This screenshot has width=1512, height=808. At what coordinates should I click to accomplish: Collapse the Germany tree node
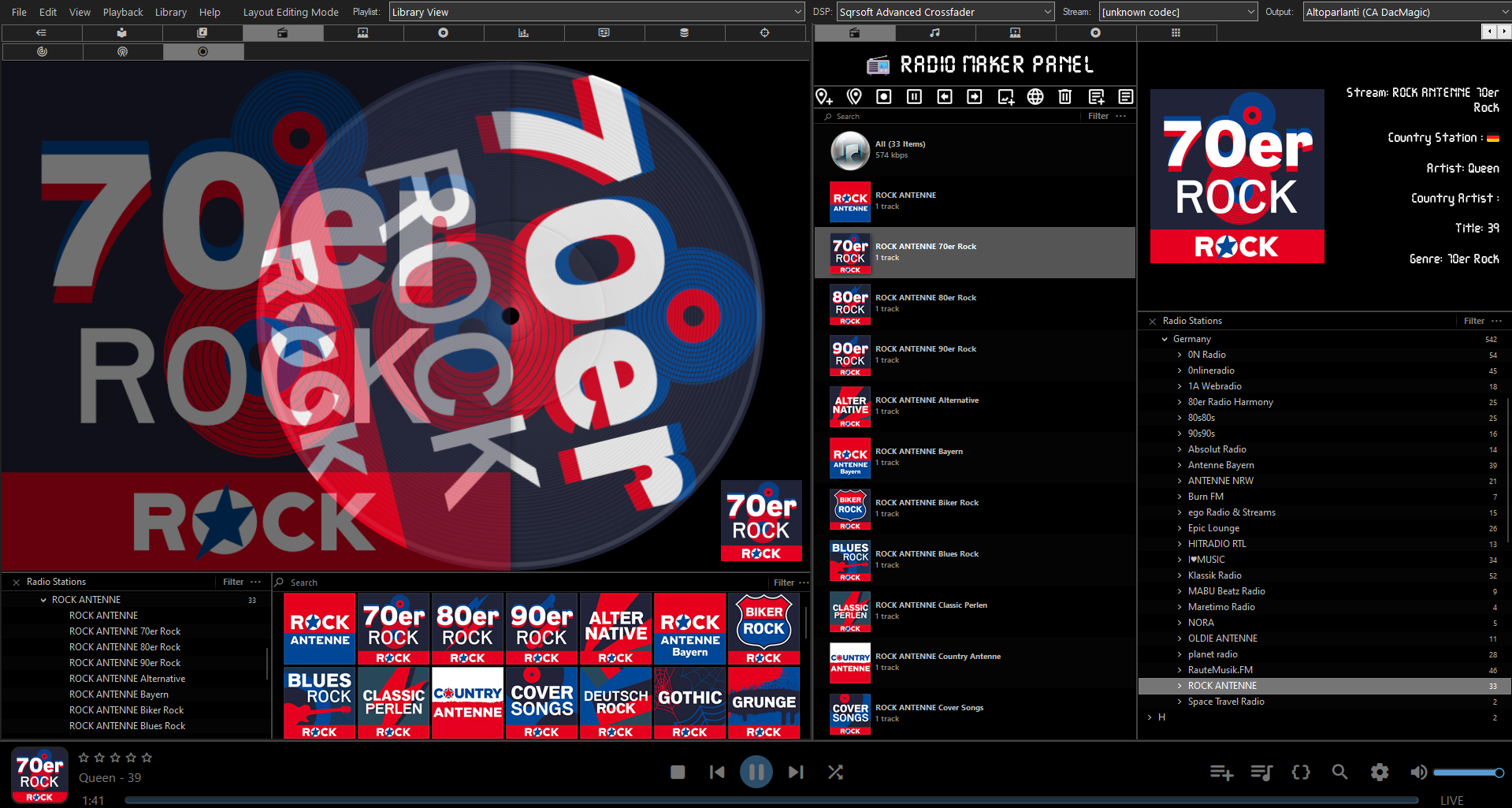1165,339
